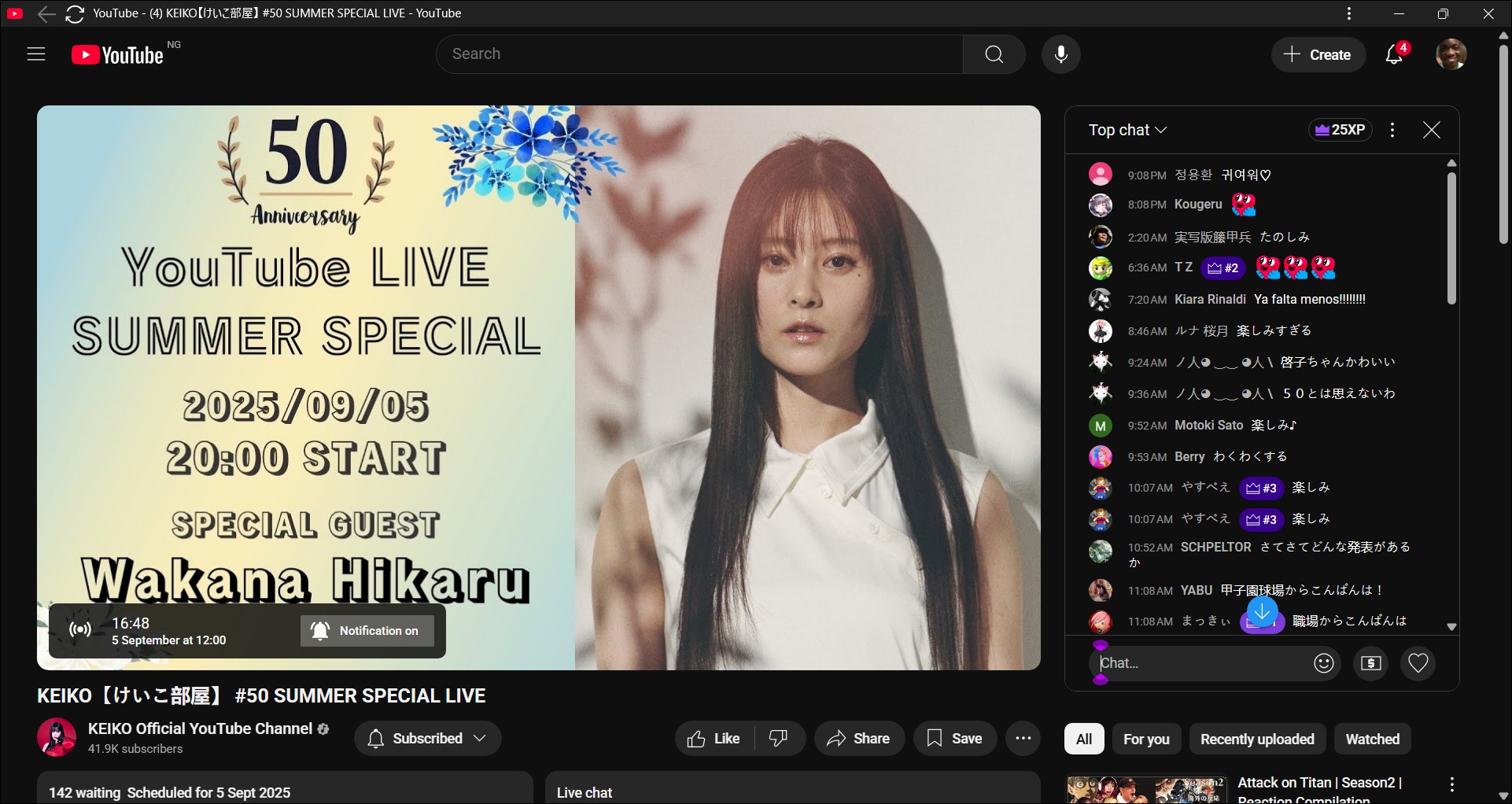Click the chat scroll up arrow
Image resolution: width=1512 pixels, height=804 pixels.
(x=1452, y=163)
